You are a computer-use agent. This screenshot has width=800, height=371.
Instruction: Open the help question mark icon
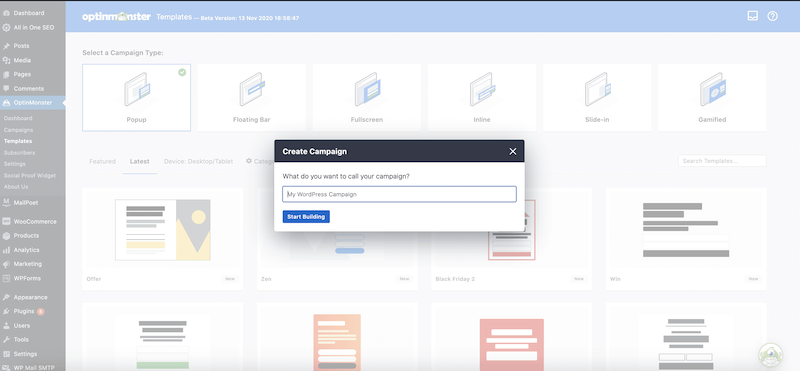click(772, 16)
